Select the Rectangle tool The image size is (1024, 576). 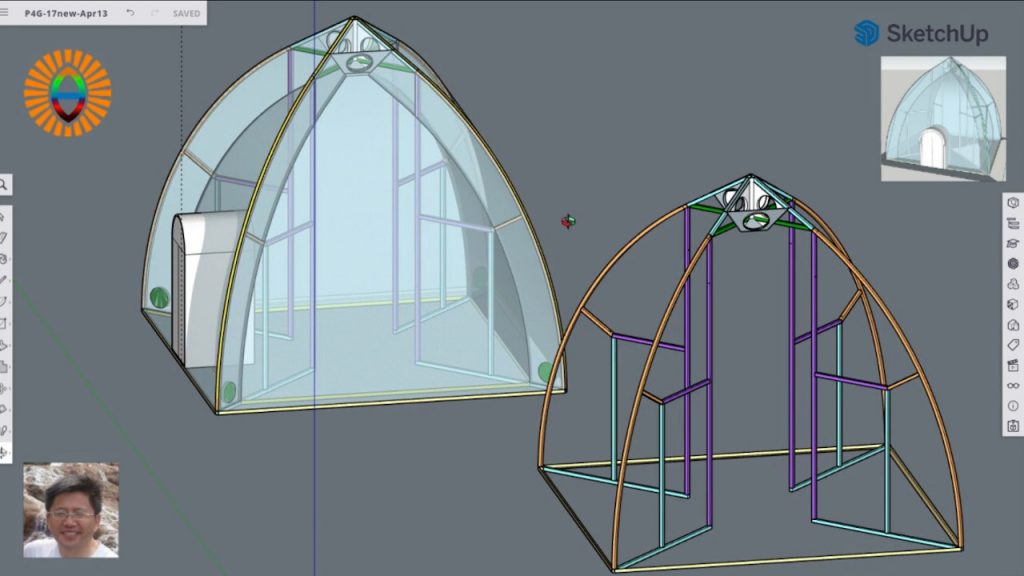(x=5, y=322)
